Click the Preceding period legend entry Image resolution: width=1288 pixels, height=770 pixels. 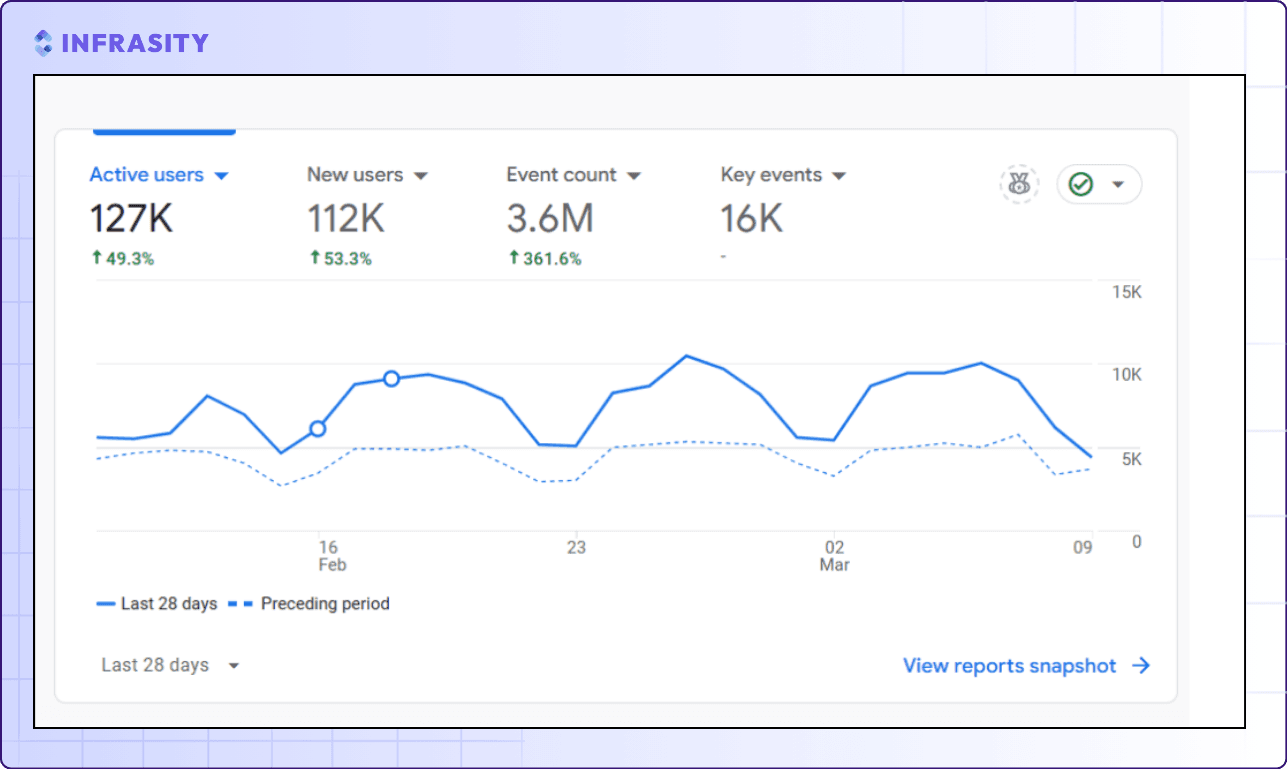point(309,604)
